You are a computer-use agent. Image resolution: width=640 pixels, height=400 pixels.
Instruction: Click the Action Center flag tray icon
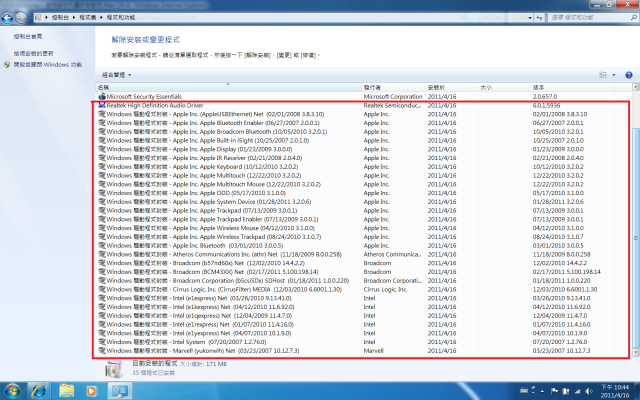pos(554,391)
